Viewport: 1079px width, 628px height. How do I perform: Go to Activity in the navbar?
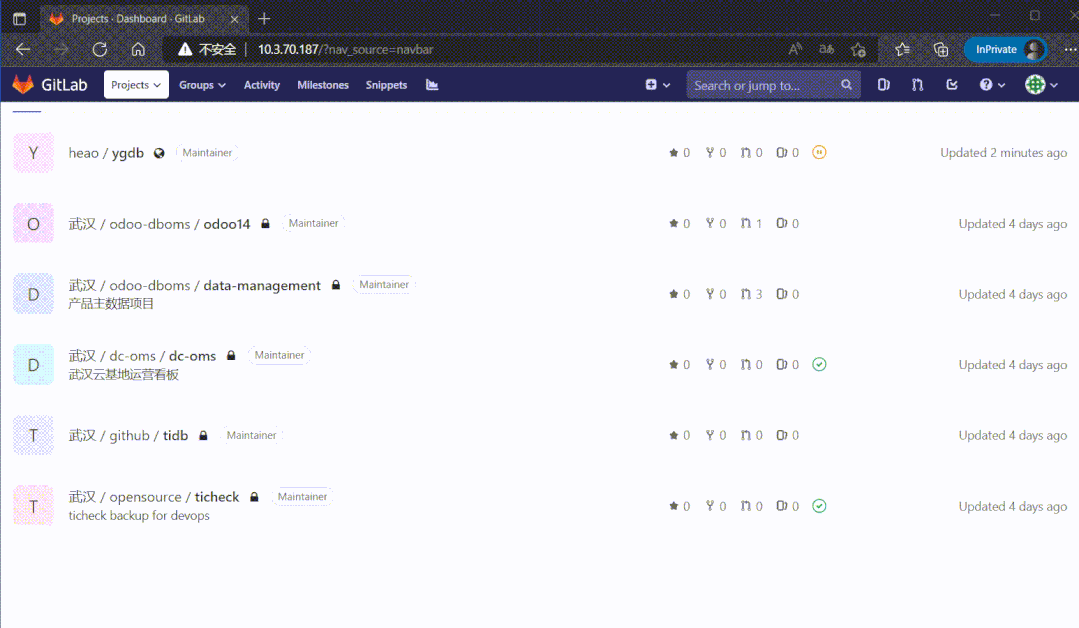262,85
